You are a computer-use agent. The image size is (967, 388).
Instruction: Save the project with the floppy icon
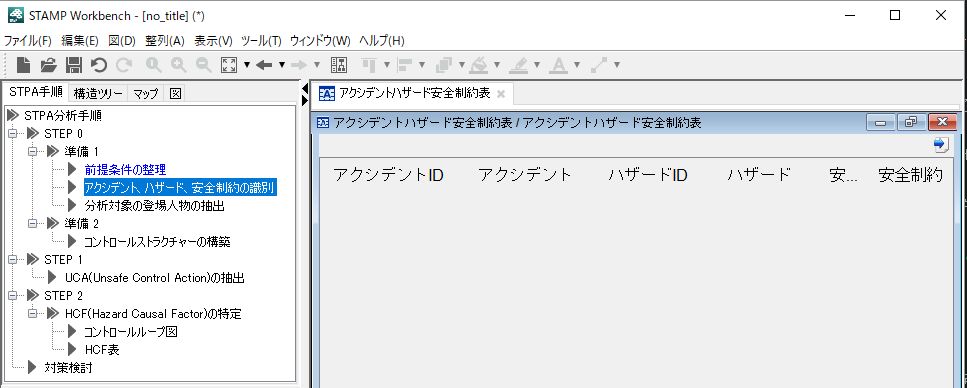click(x=74, y=65)
